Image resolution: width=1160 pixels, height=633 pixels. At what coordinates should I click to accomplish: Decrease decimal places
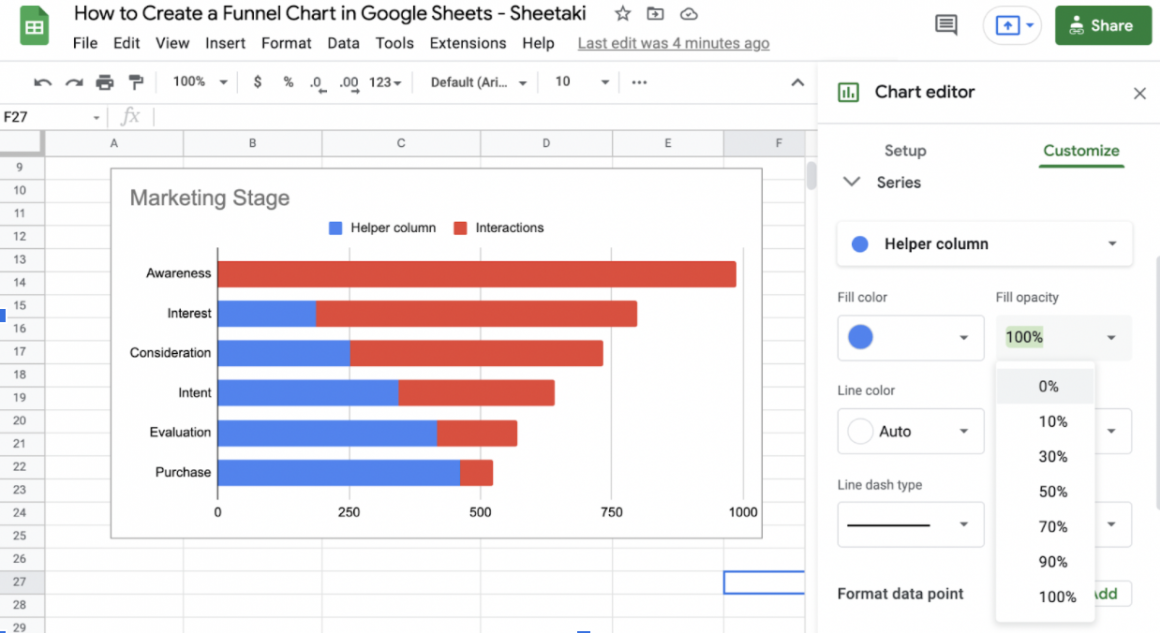pos(316,82)
